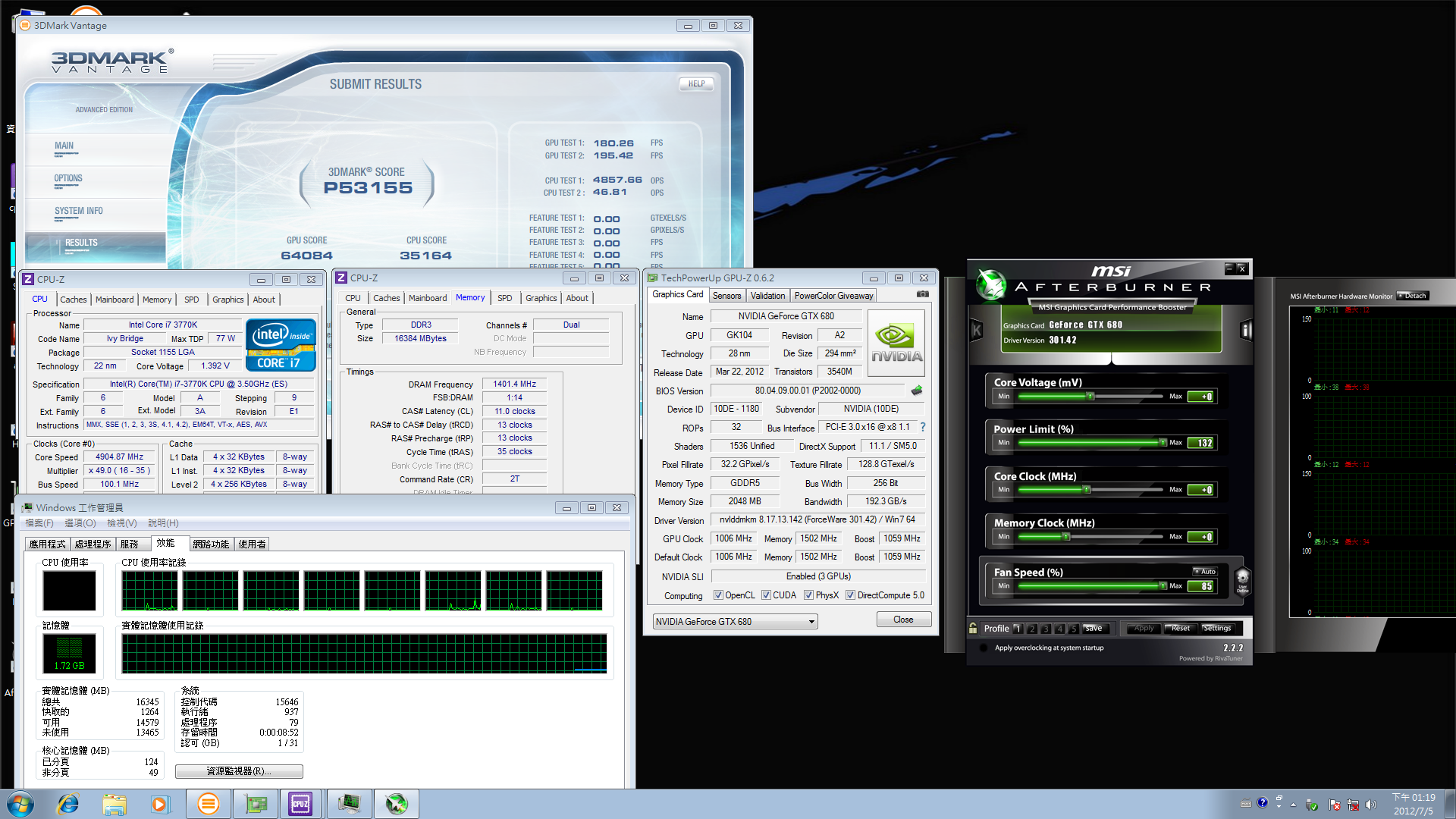Click GPU-Z screenshot camera icon
Viewport: 1456px width, 819px height.
tap(923, 294)
